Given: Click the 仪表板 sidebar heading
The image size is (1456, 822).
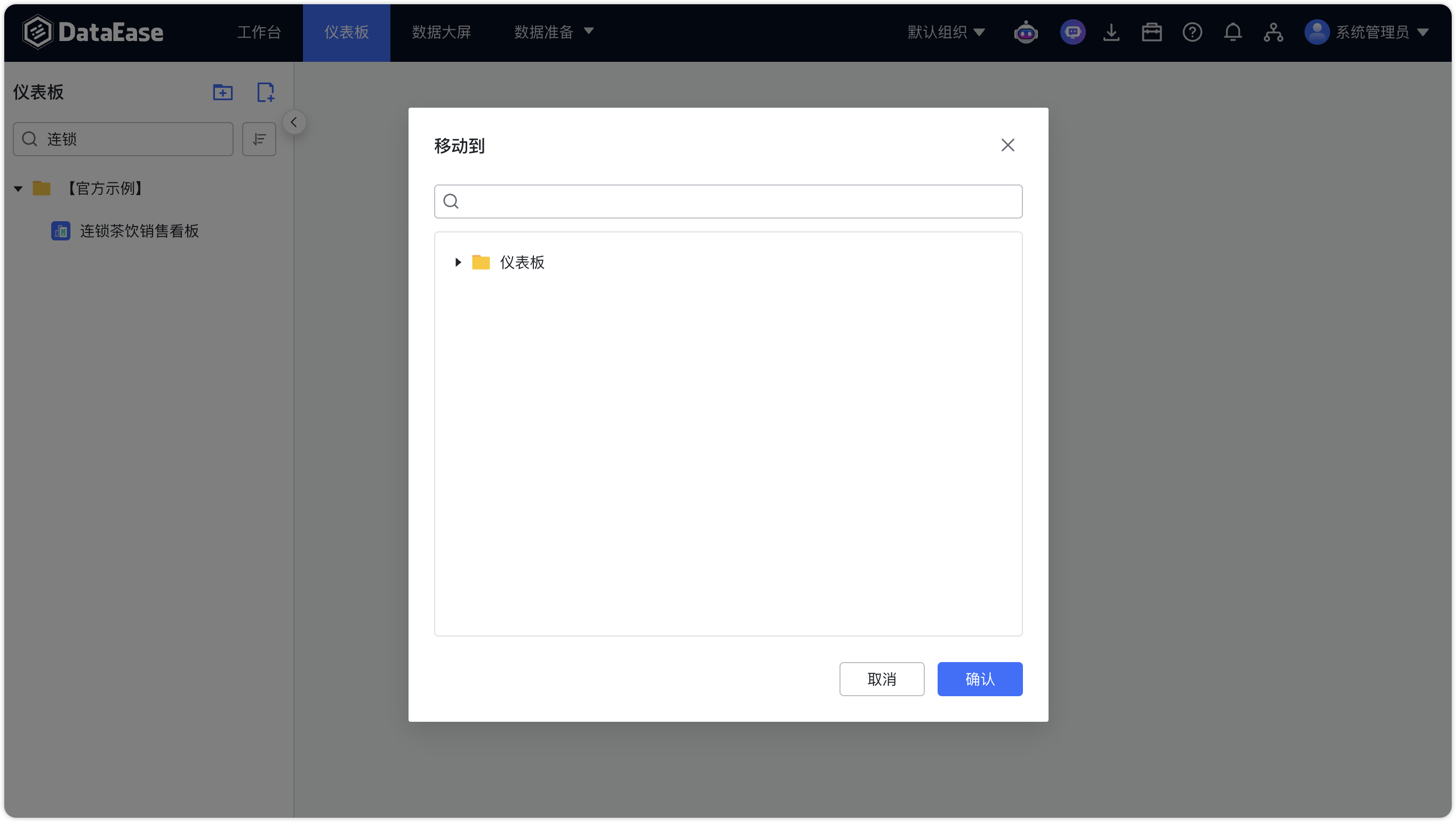Looking at the screenshot, I should click(x=38, y=92).
